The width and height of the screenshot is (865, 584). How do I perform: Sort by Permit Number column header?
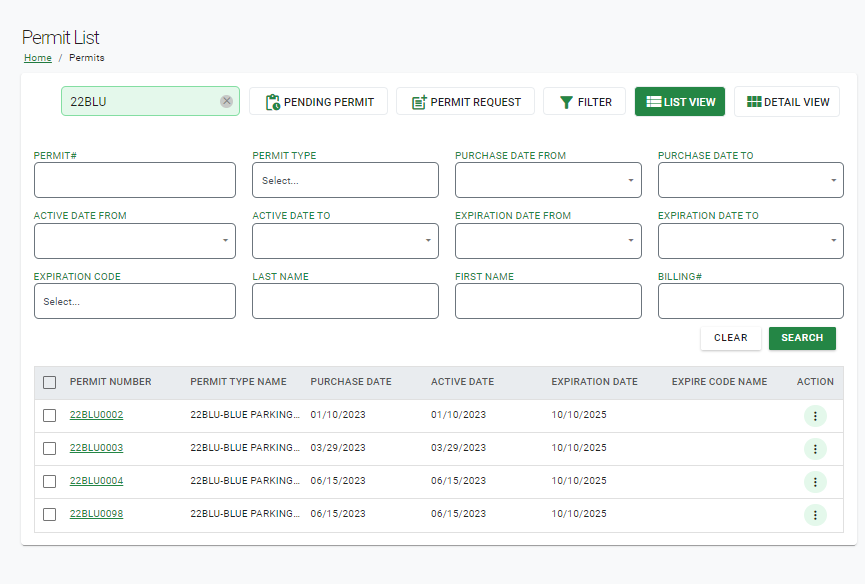coord(110,382)
